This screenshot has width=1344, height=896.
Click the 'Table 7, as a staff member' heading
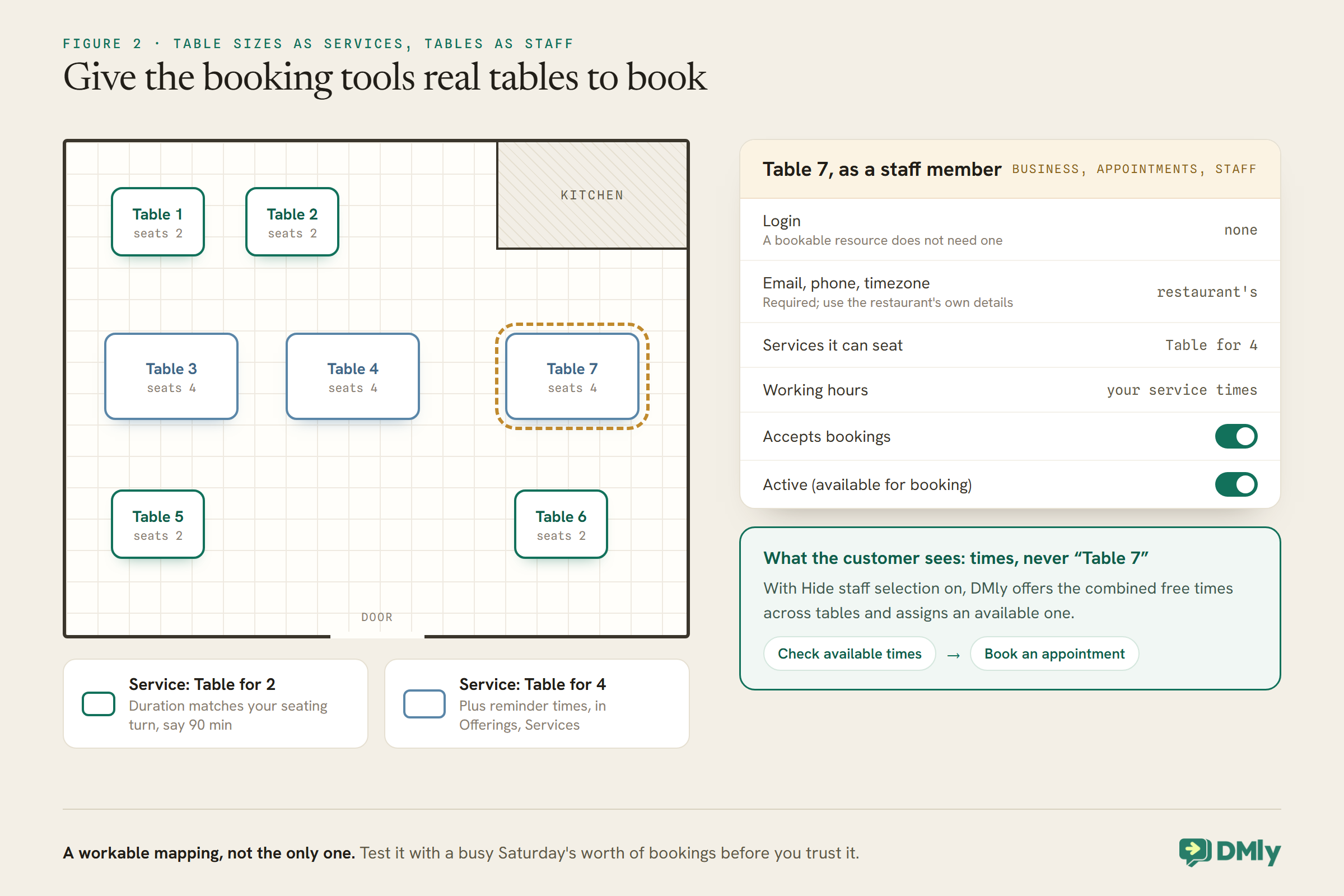[x=881, y=169]
